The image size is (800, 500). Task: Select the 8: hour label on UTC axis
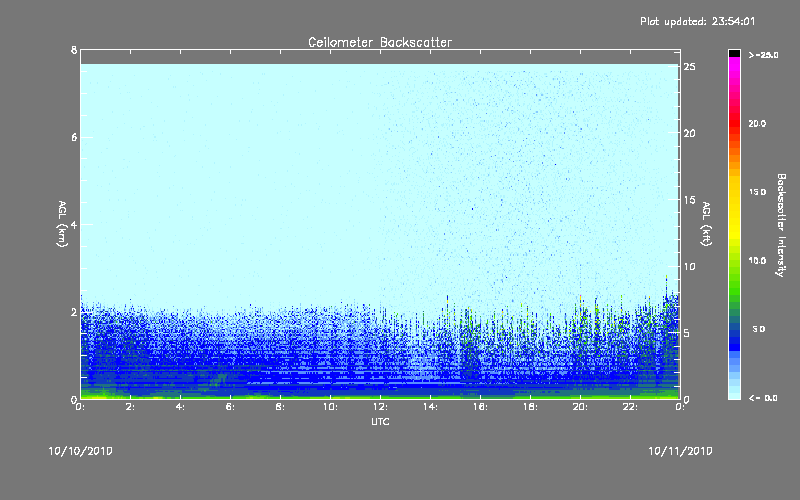(x=281, y=407)
